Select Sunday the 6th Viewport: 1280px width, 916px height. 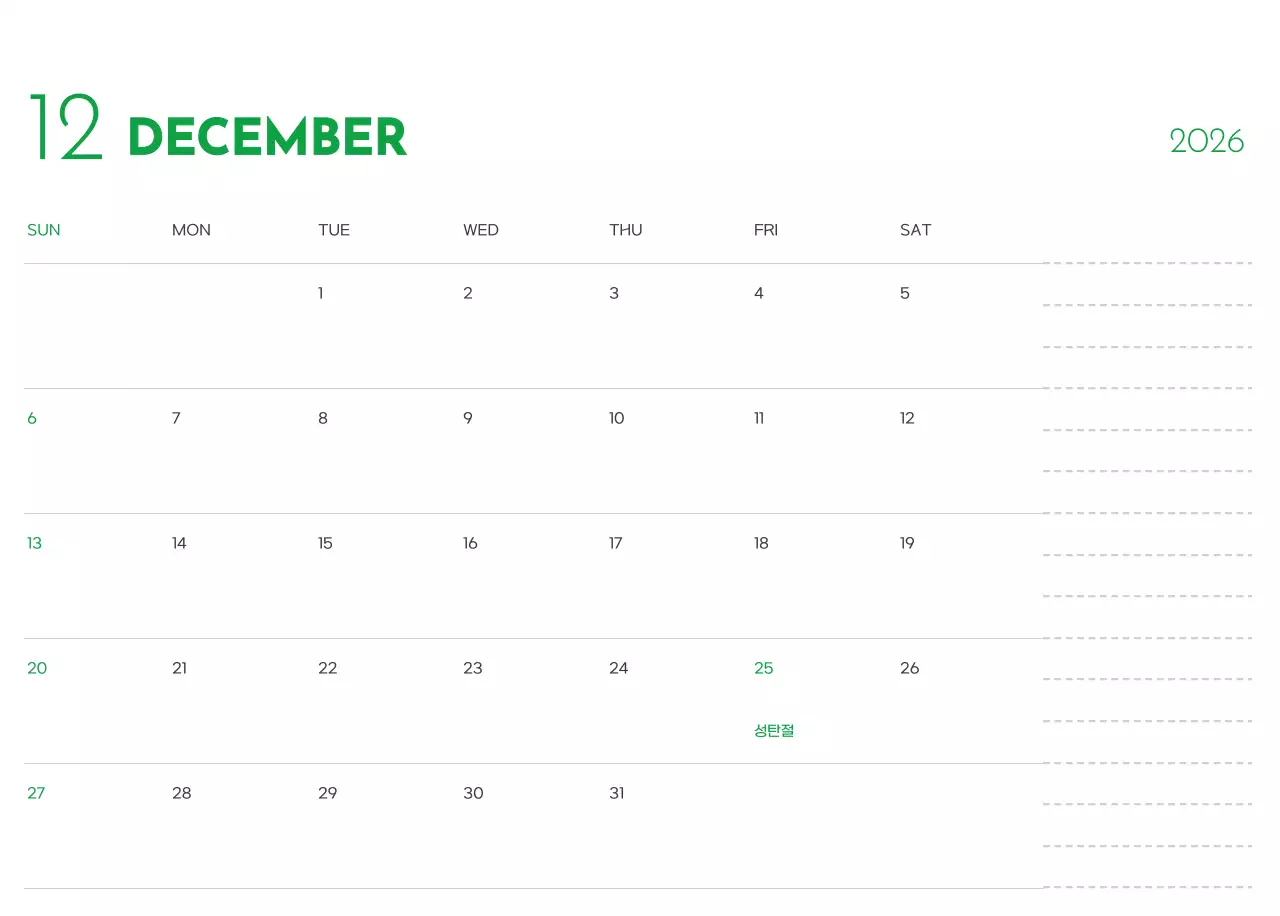(x=32, y=418)
